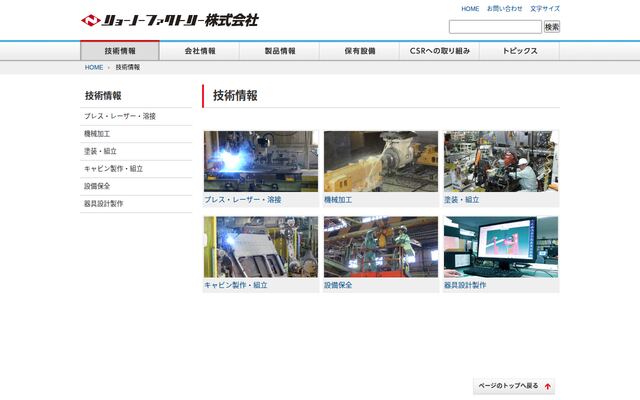Click the red up-arrow icon
This screenshot has width=640, height=400.
tap(548, 387)
